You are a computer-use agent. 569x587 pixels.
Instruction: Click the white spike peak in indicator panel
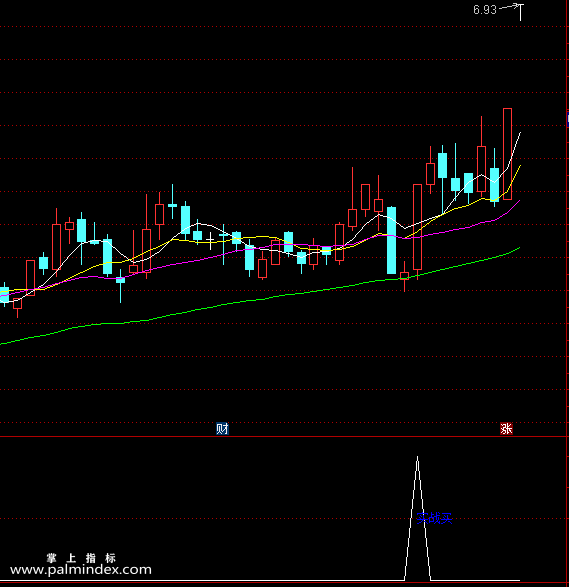click(x=417, y=457)
